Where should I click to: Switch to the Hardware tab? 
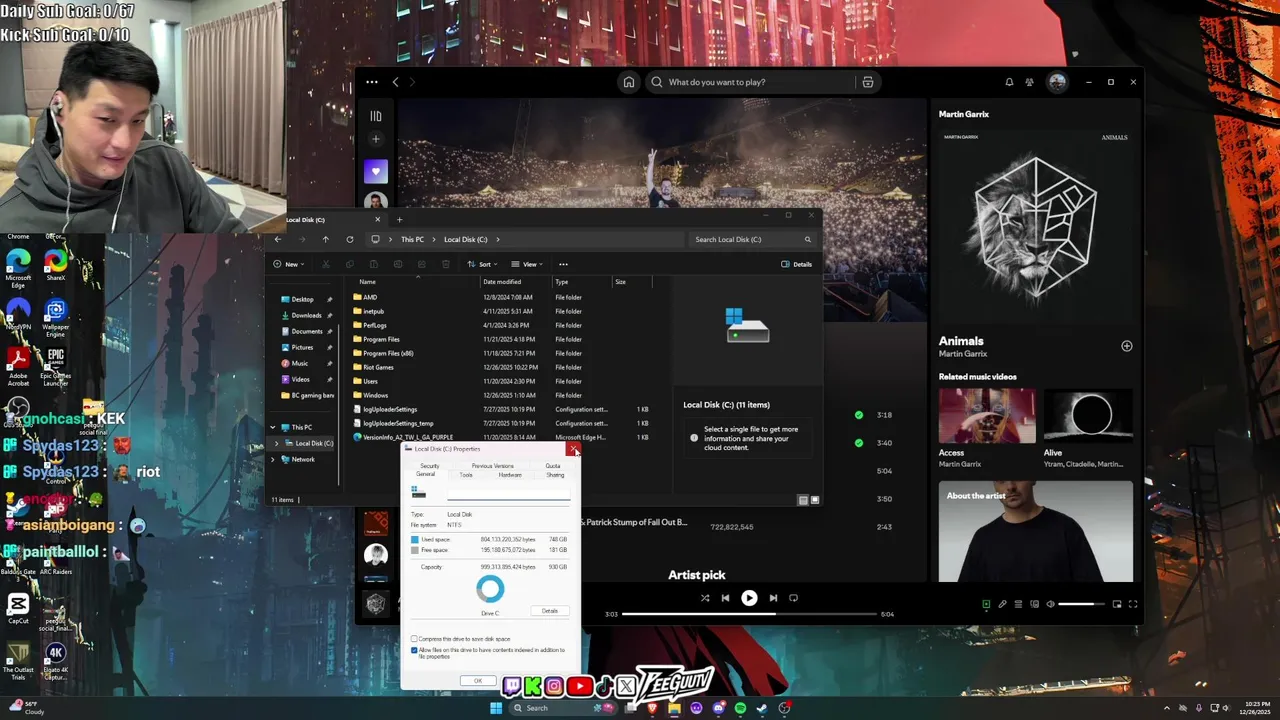point(510,475)
